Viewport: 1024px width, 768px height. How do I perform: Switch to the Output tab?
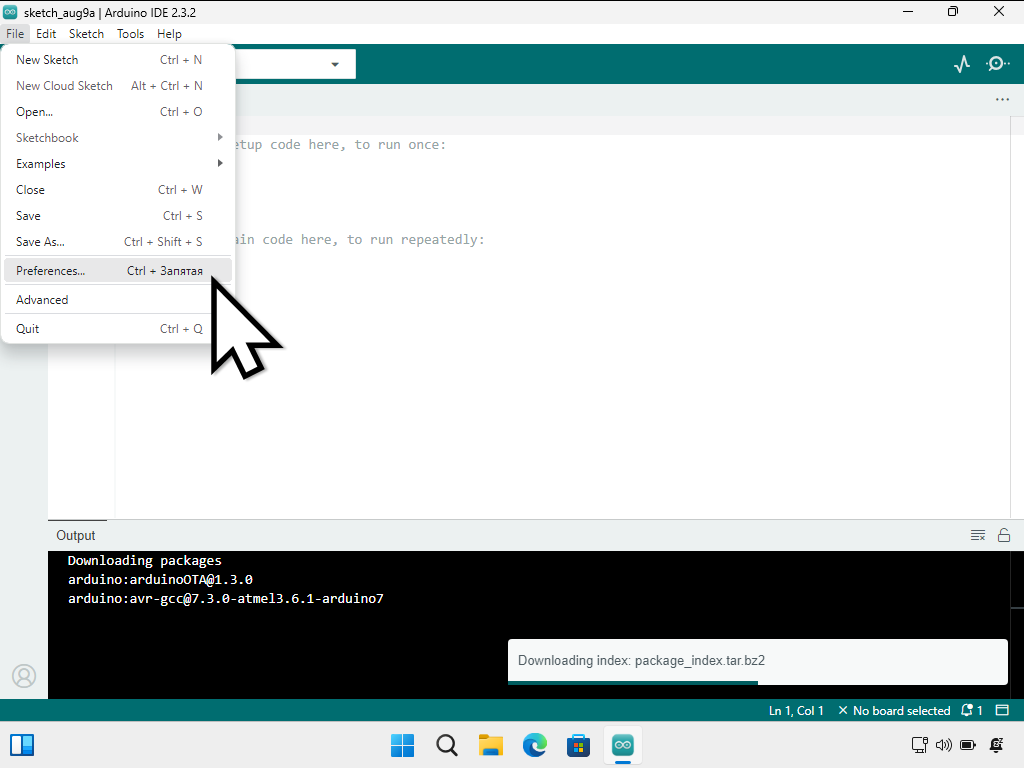[x=76, y=536]
